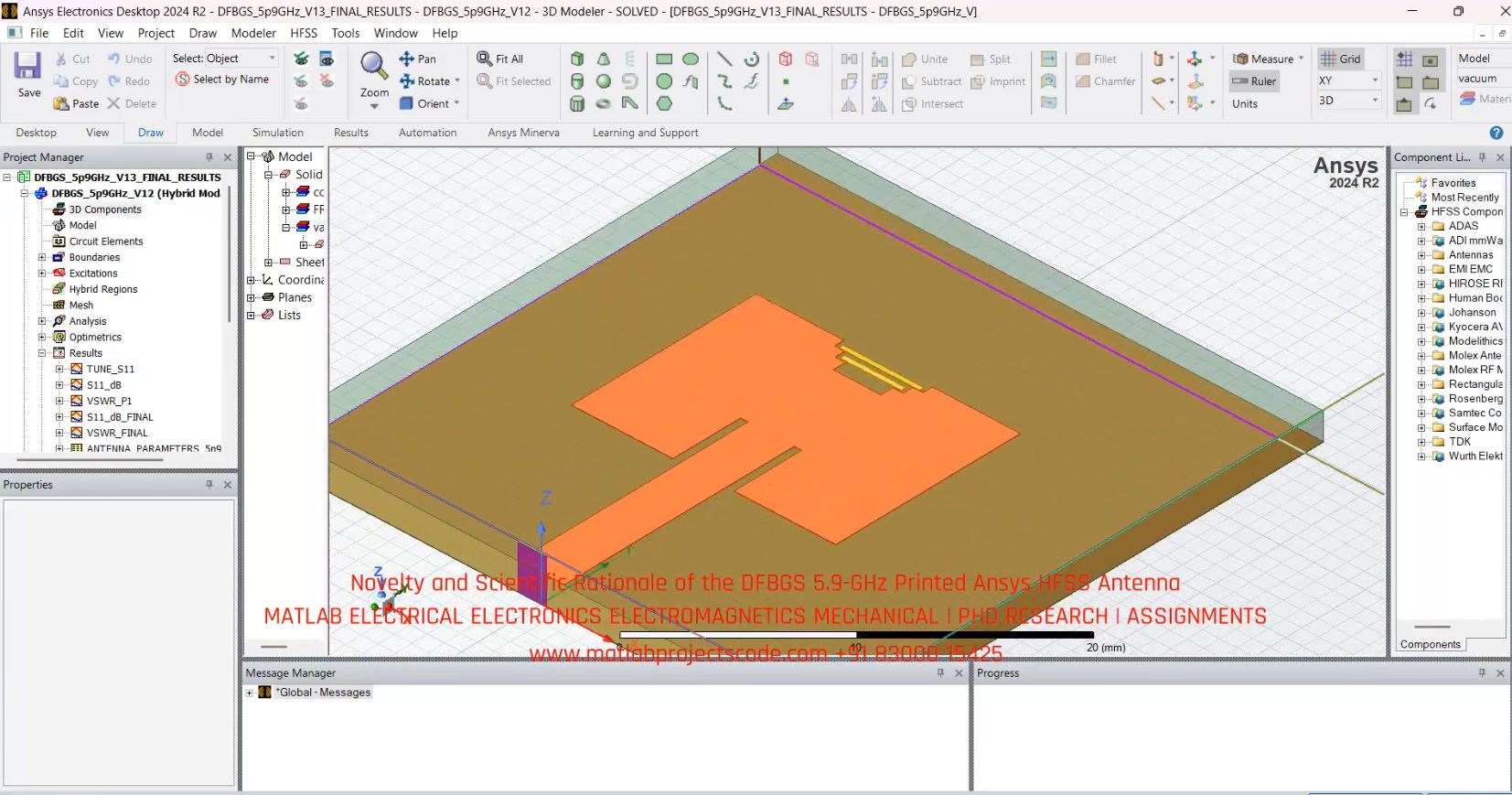
Task: Expand the Excitations tree node
Action: (x=42, y=273)
